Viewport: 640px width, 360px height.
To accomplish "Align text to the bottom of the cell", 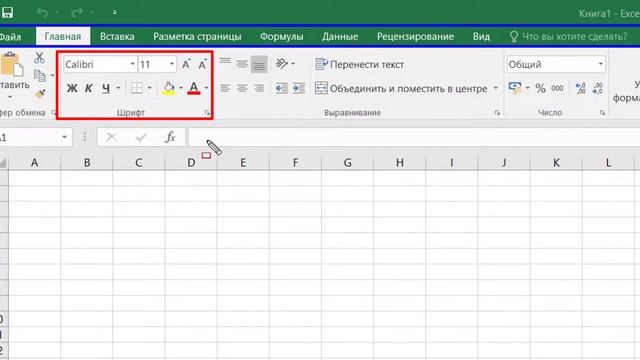I will [259, 64].
